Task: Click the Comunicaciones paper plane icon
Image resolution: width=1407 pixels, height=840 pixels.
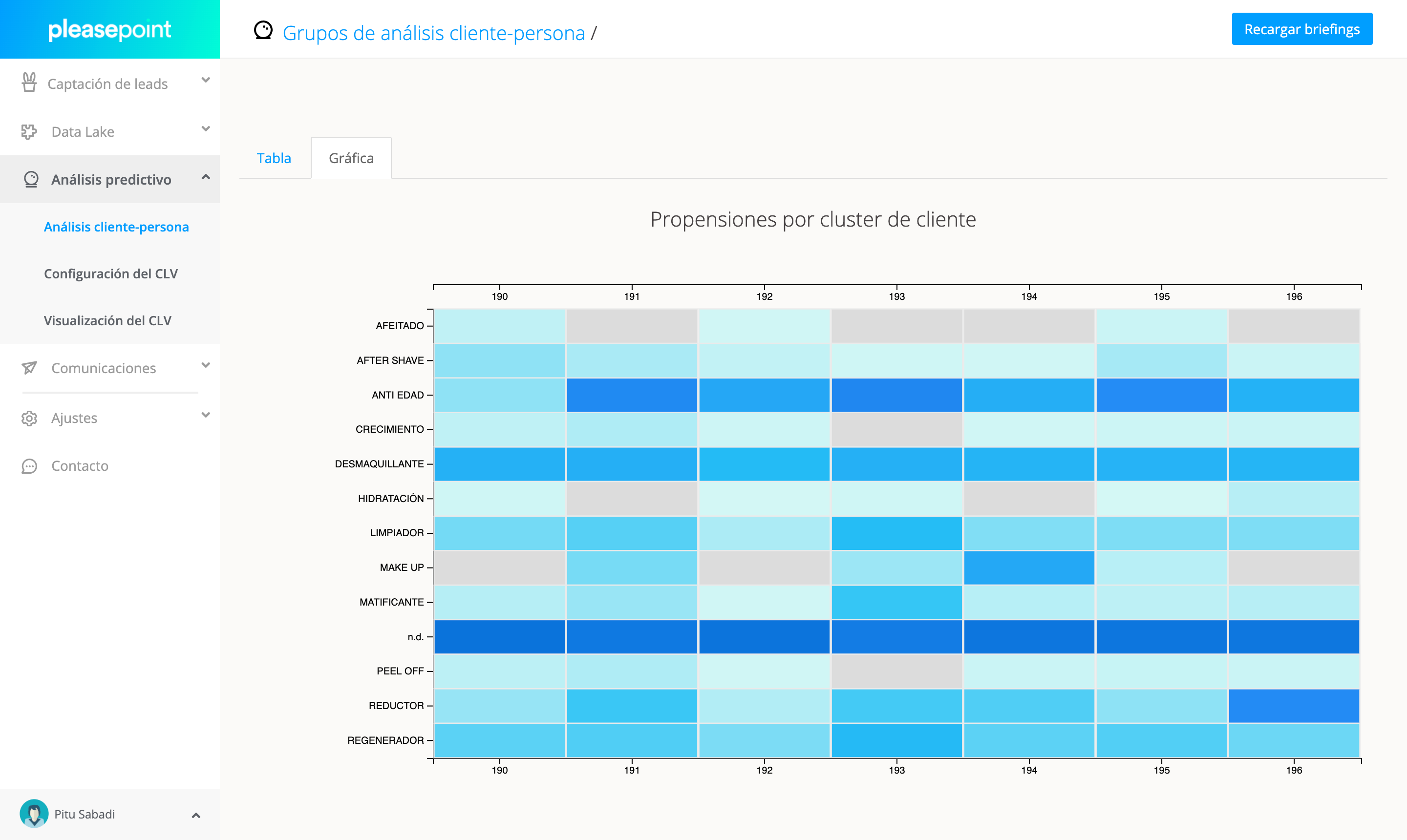Action: (29, 368)
